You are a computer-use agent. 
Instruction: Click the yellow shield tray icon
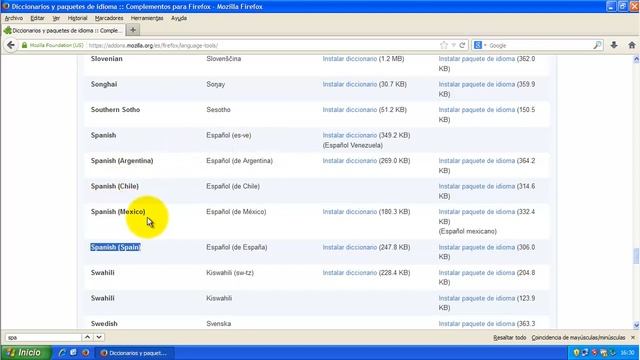click(576, 353)
